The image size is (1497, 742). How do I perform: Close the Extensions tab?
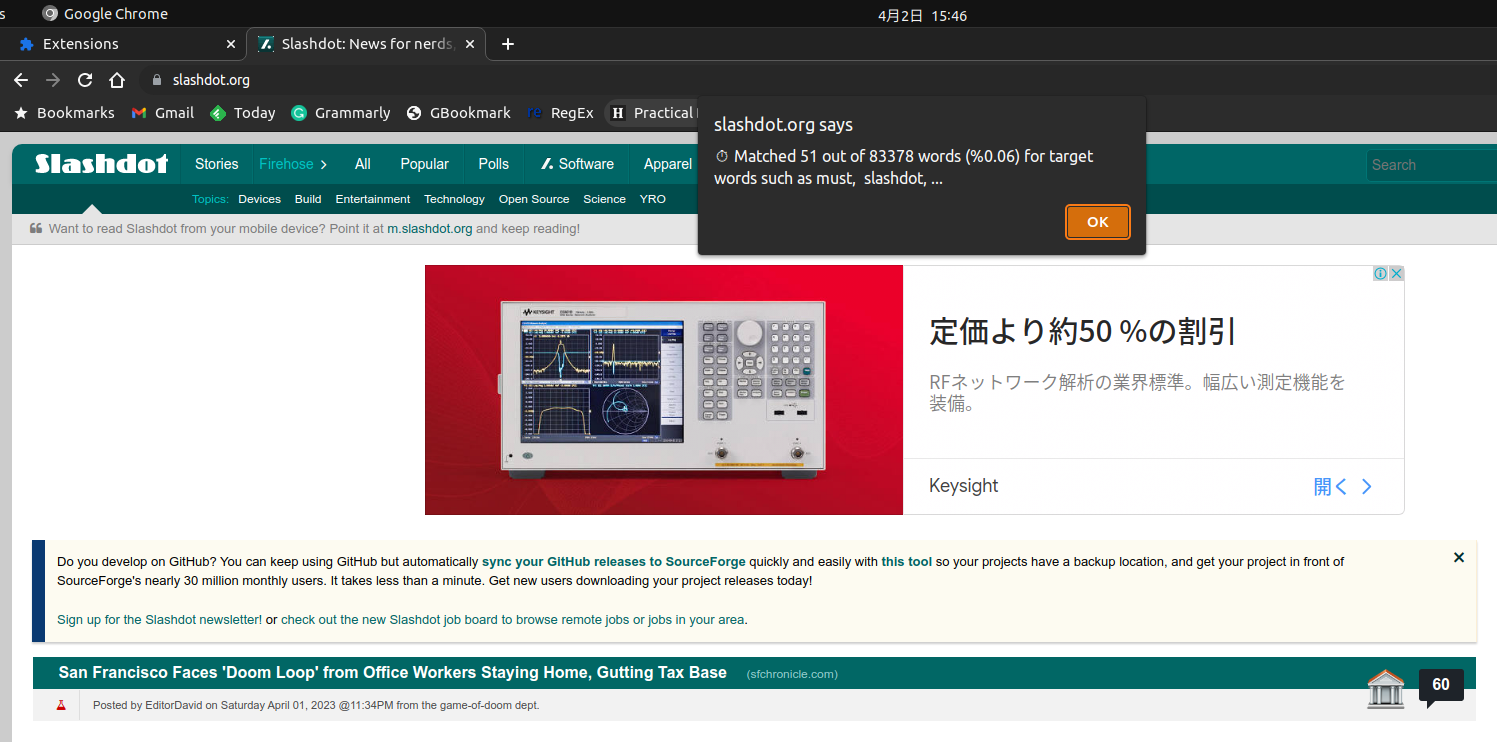231,44
